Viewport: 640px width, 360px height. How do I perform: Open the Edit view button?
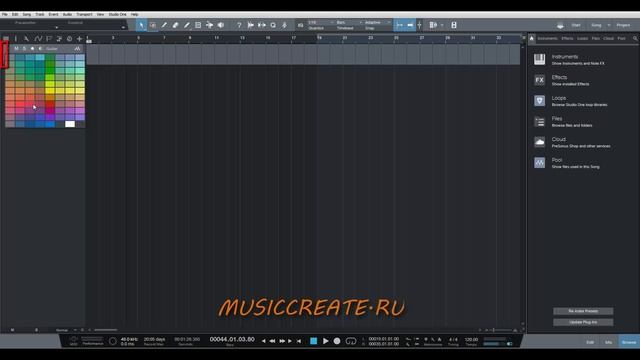click(x=590, y=342)
